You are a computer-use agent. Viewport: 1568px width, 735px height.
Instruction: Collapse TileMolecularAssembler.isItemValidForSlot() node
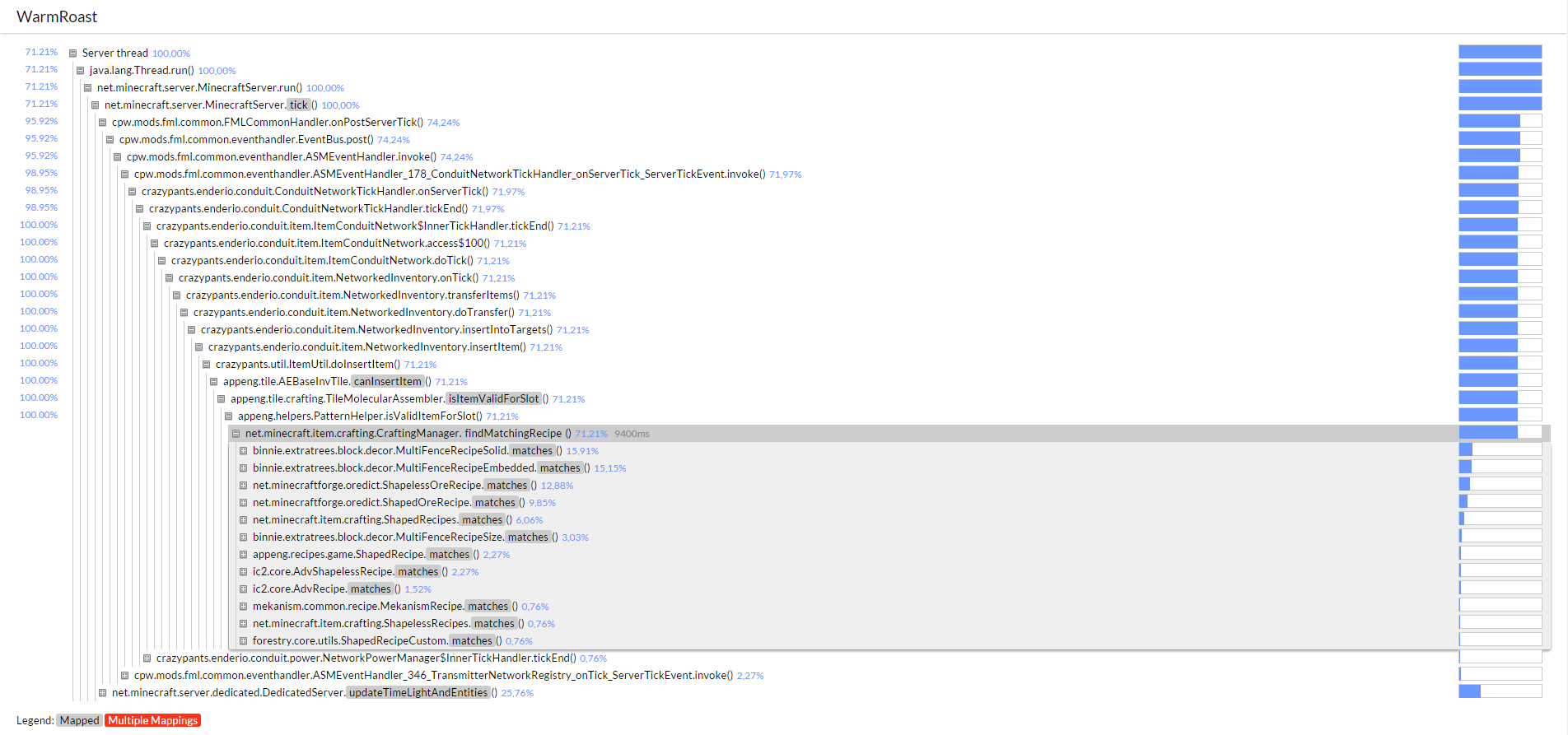click(221, 399)
